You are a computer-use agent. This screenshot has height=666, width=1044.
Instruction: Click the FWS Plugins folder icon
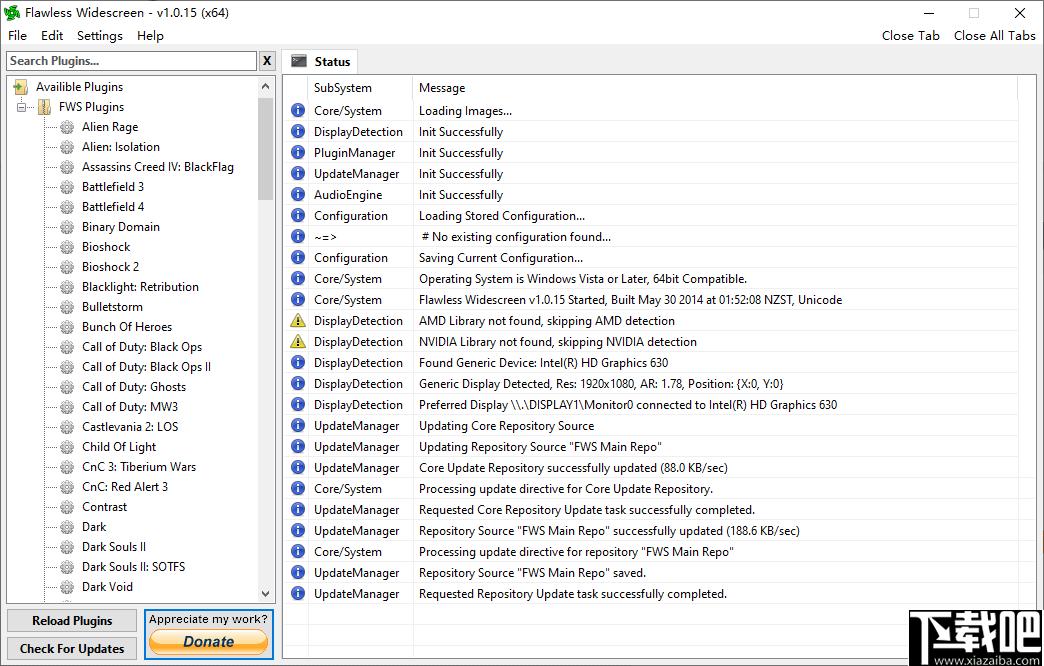click(45, 107)
